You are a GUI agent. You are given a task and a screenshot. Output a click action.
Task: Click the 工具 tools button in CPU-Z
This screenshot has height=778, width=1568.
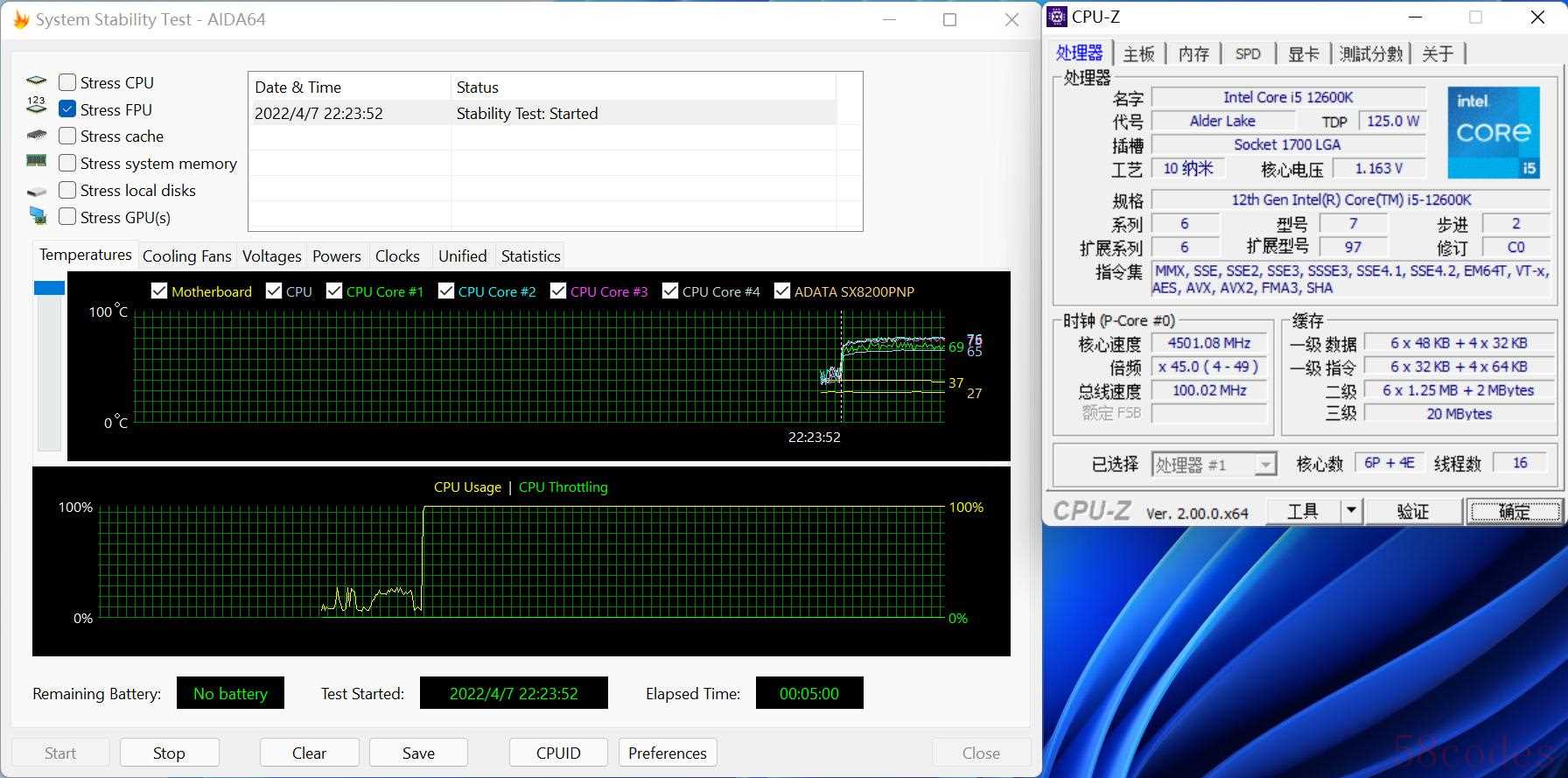(x=1304, y=510)
